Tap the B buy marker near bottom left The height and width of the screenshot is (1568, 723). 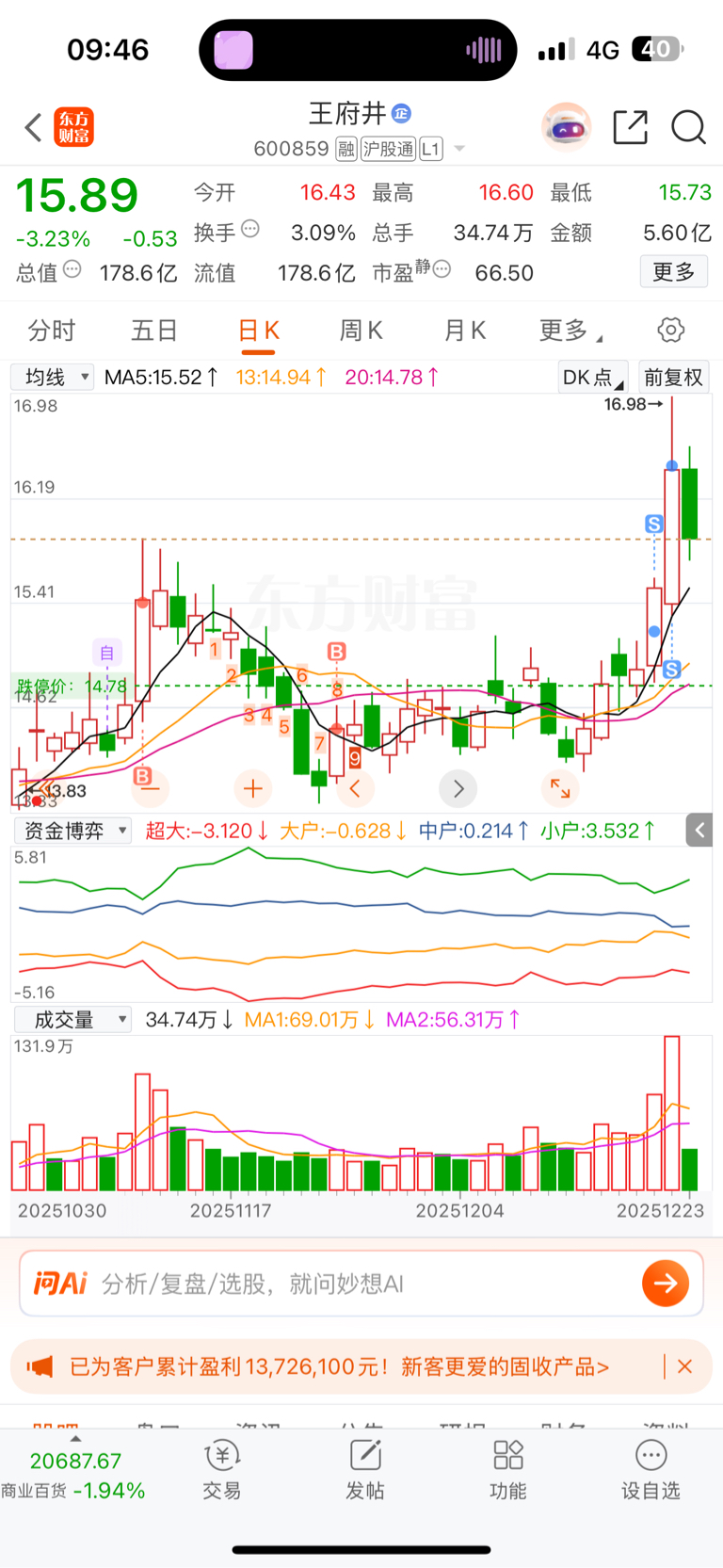[x=142, y=776]
